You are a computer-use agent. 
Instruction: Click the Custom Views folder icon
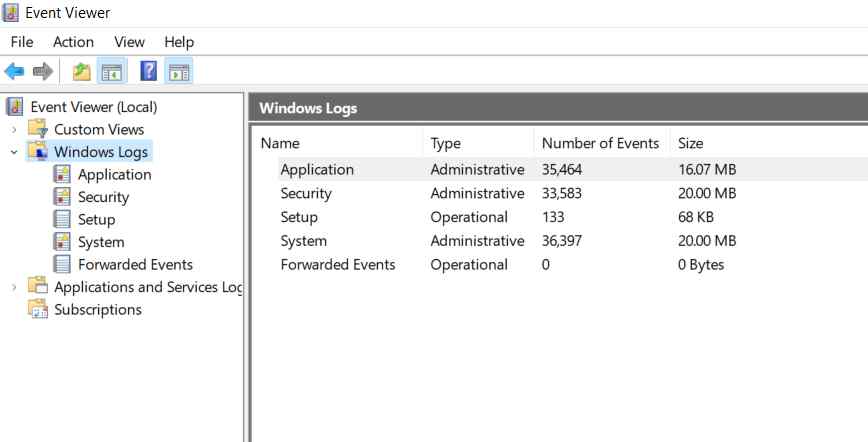pyautogui.click(x=38, y=129)
